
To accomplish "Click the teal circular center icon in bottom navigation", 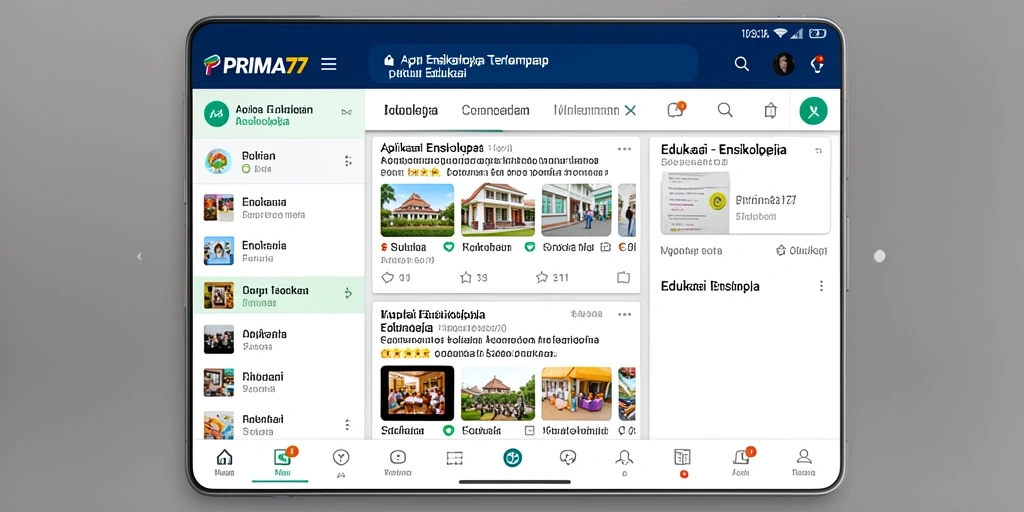I will 513,458.
